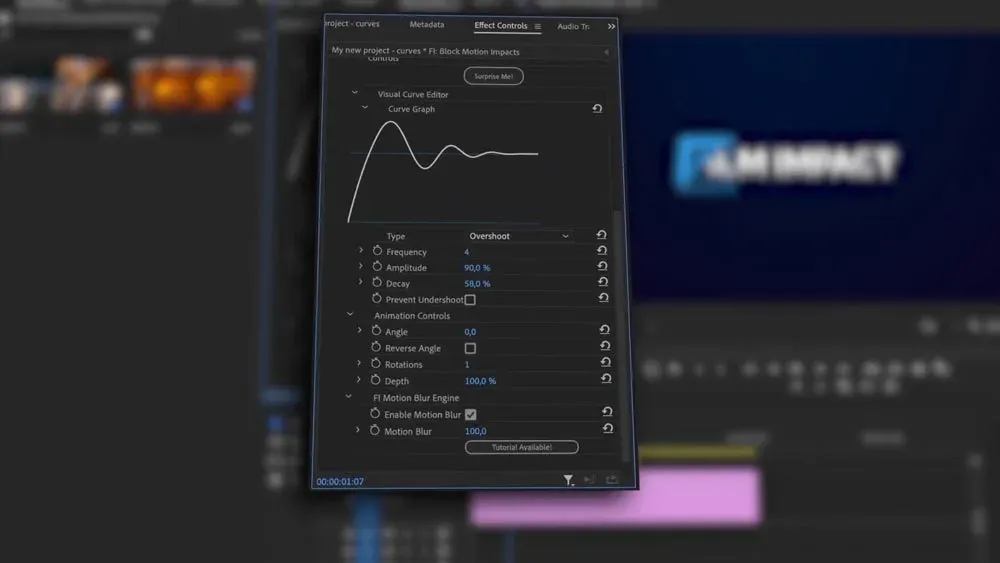1000x563 pixels.
Task: Reset the Frequency parameter
Action: pos(601,251)
